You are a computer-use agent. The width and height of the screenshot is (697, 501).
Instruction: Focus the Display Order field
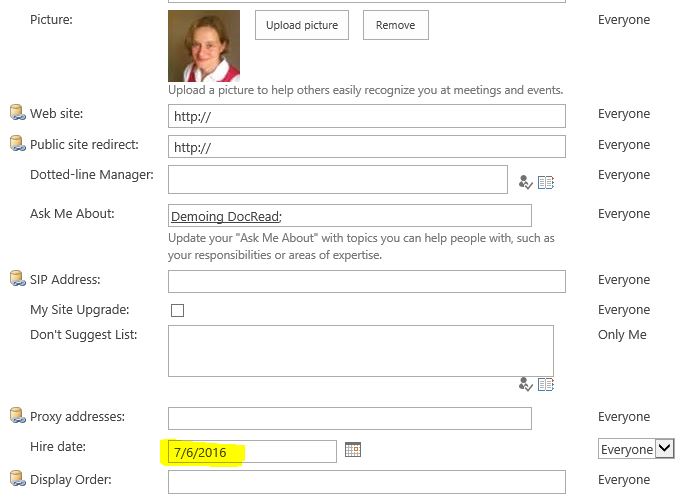pos(367,482)
